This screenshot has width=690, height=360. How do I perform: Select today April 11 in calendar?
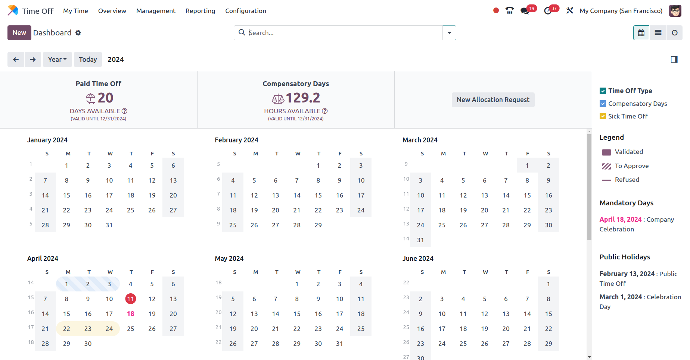[x=131, y=299]
